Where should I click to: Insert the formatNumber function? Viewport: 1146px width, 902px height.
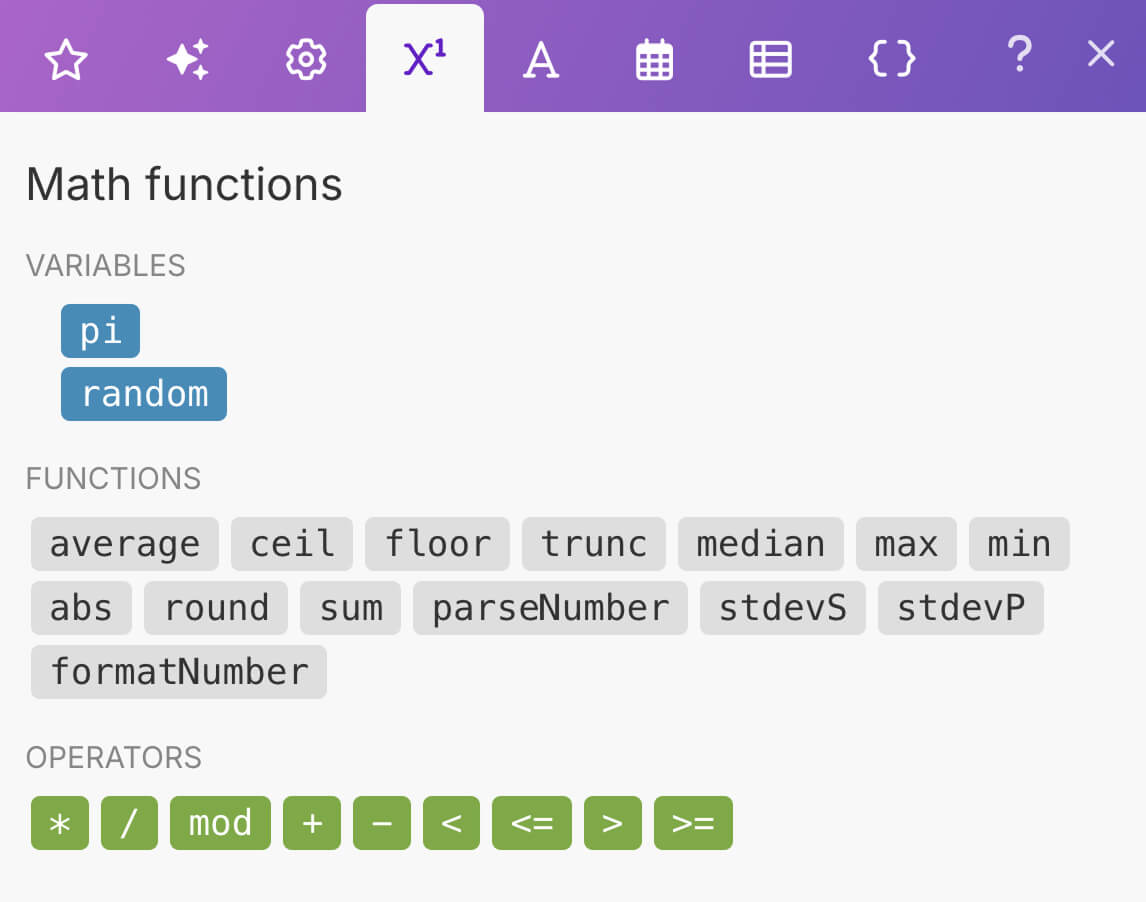[x=179, y=672]
